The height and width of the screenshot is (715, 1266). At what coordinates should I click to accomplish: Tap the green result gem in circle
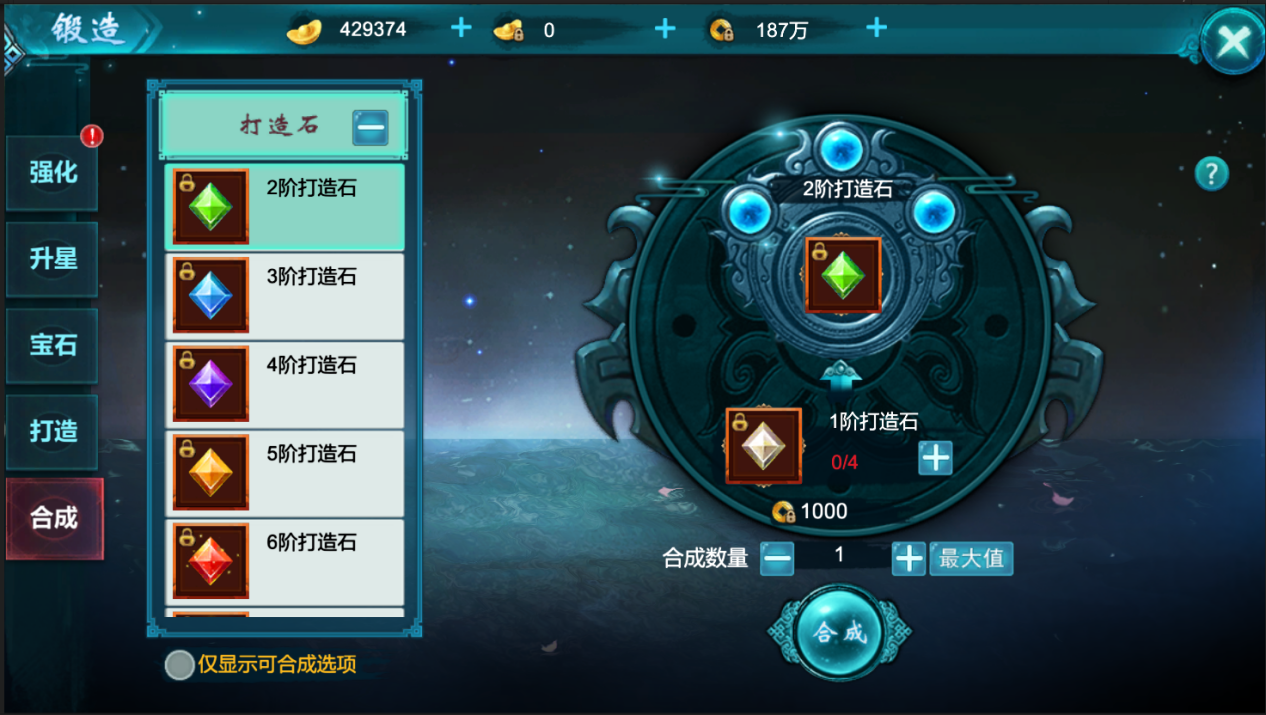coord(843,275)
